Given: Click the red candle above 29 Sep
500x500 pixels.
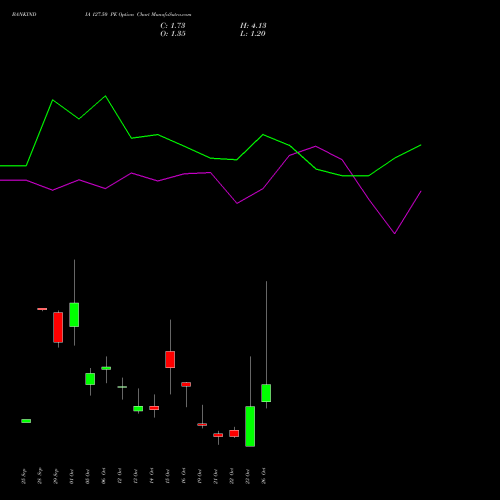Looking at the screenshot, I should click(x=58, y=327).
